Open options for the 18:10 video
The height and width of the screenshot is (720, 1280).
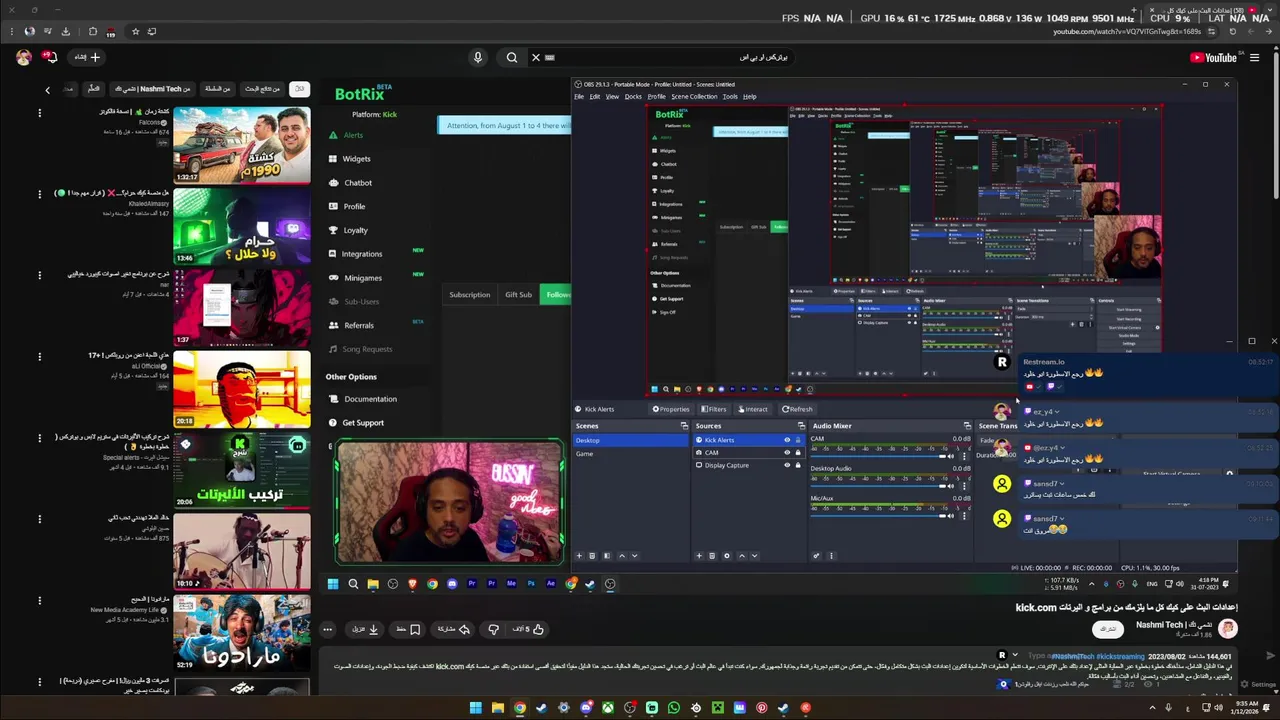[x=40, y=520]
